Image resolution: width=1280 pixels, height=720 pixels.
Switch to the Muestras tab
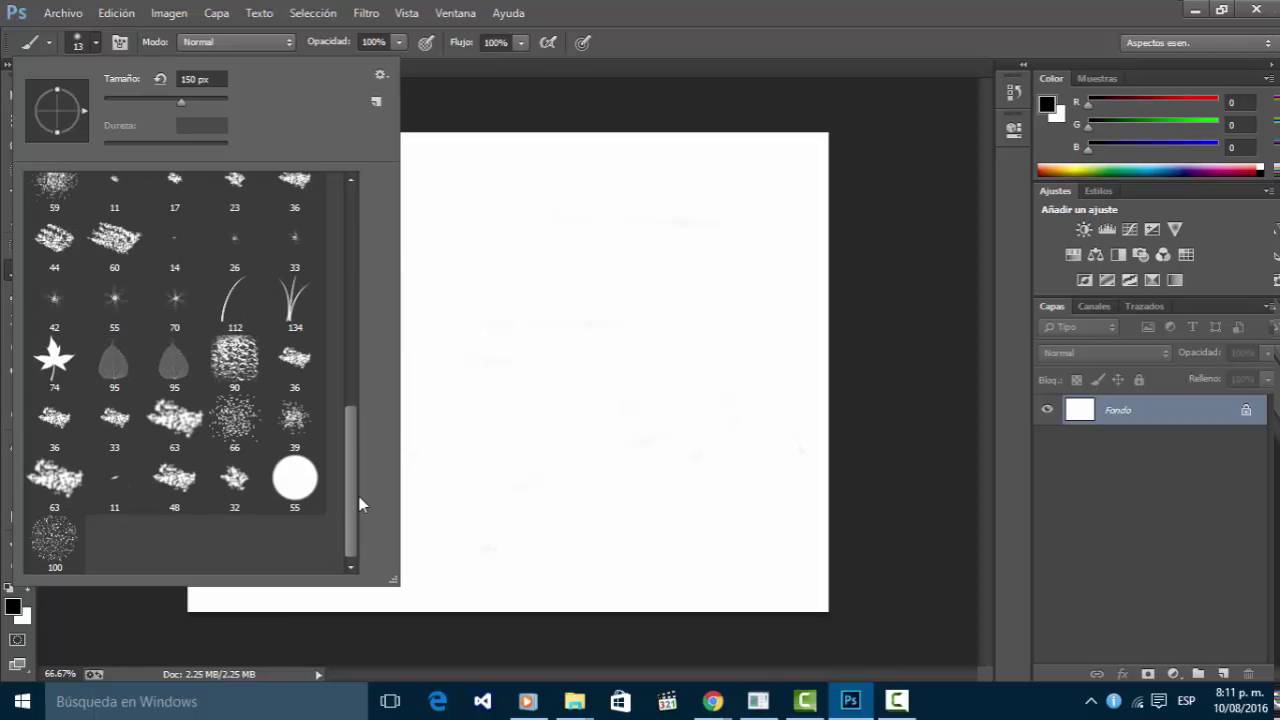[1097, 78]
